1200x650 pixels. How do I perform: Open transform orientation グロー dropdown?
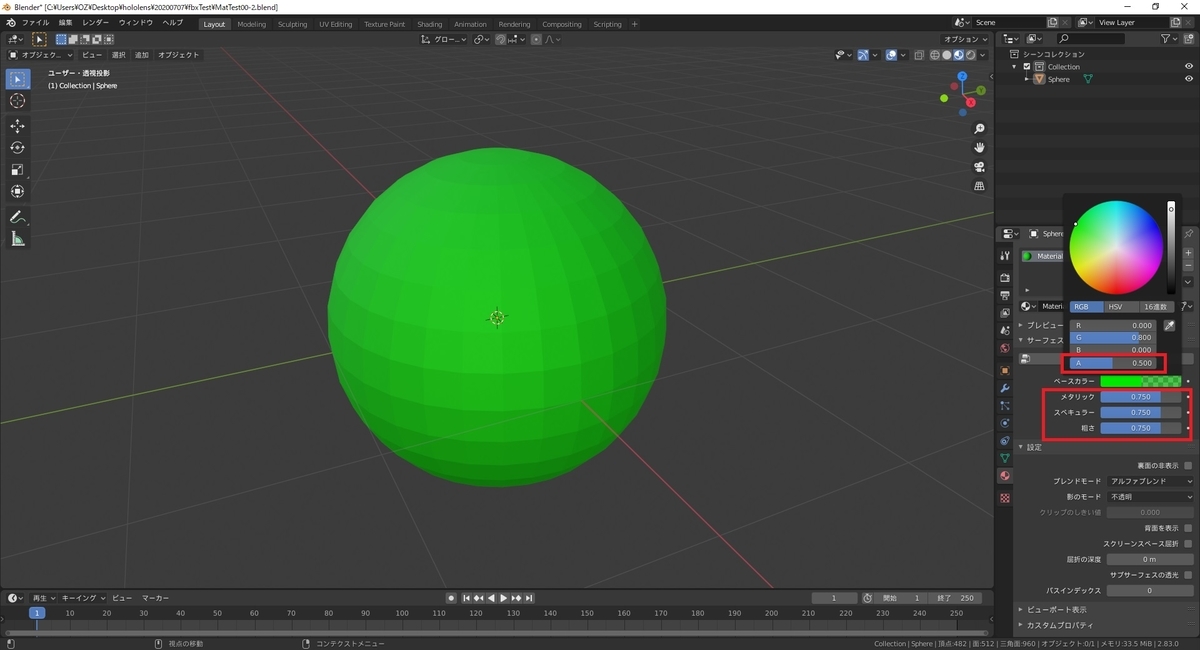tap(444, 39)
